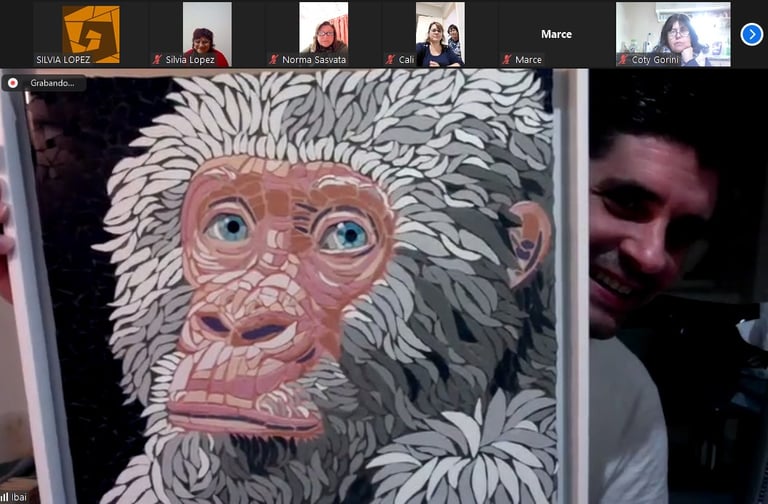Select Marce participant tile
Viewport: 768px width, 504px height.
[556, 34]
